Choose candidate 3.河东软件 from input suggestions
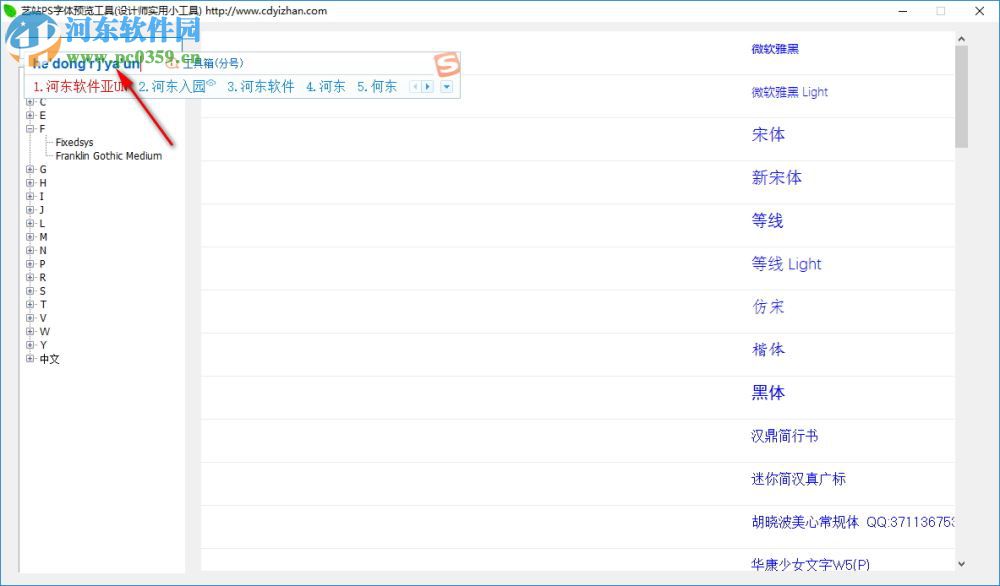Viewport: 1000px width, 586px height. click(x=262, y=86)
